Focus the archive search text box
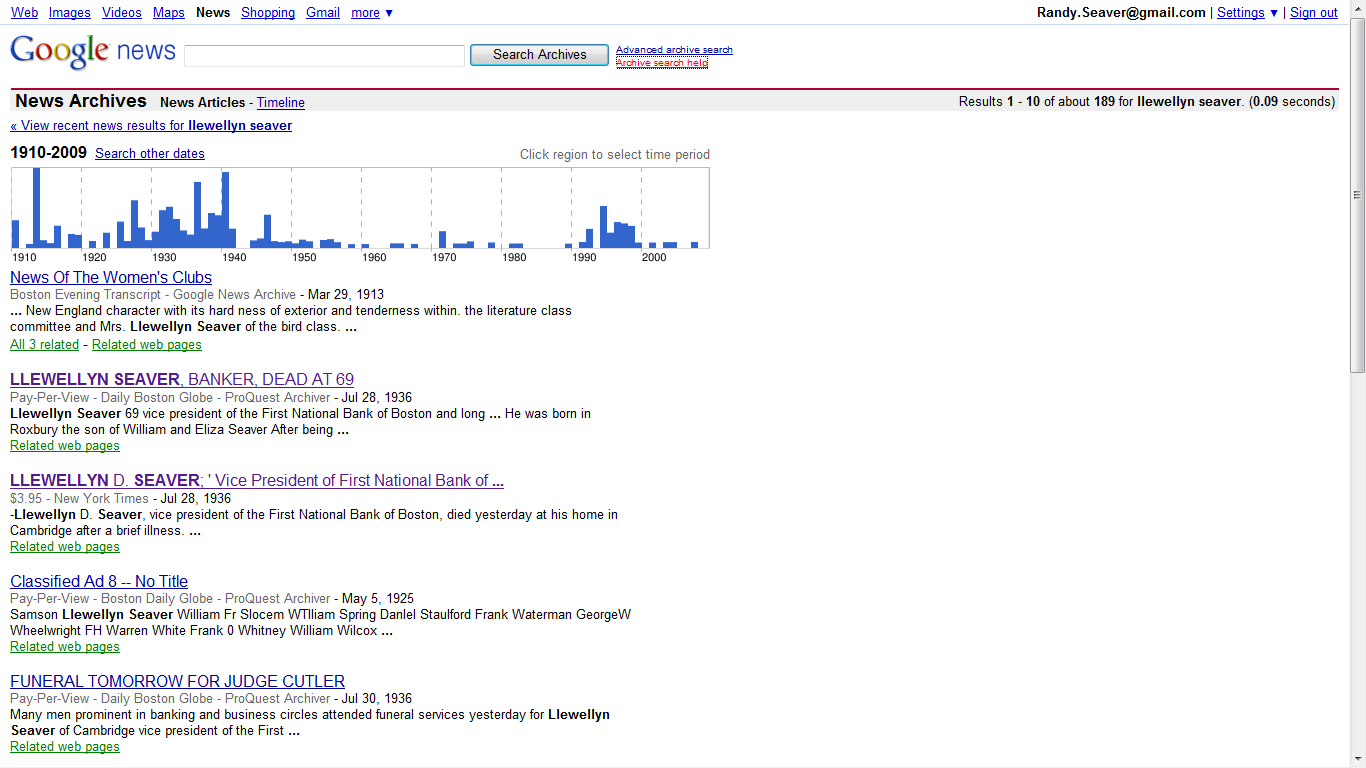The image size is (1366, 768). [x=325, y=56]
